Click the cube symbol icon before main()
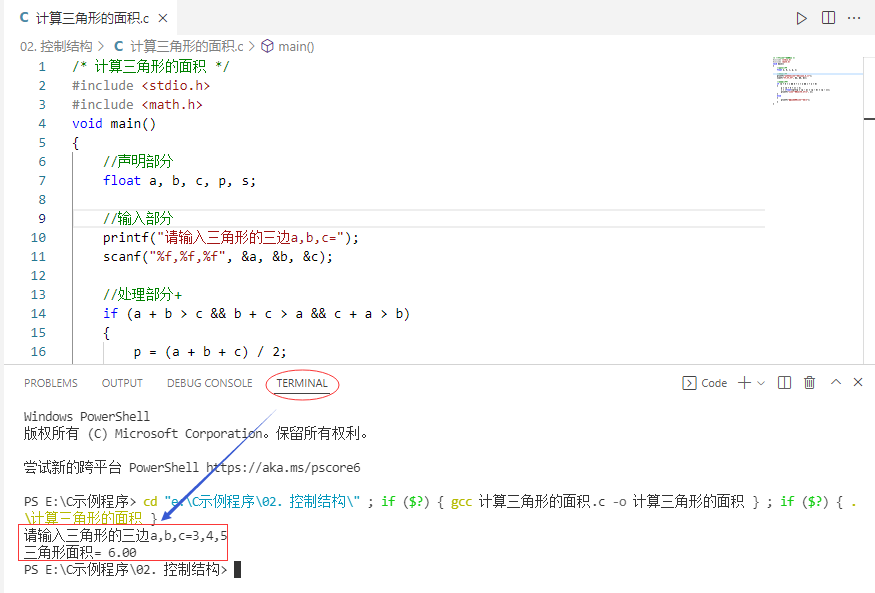 pyautogui.click(x=268, y=46)
